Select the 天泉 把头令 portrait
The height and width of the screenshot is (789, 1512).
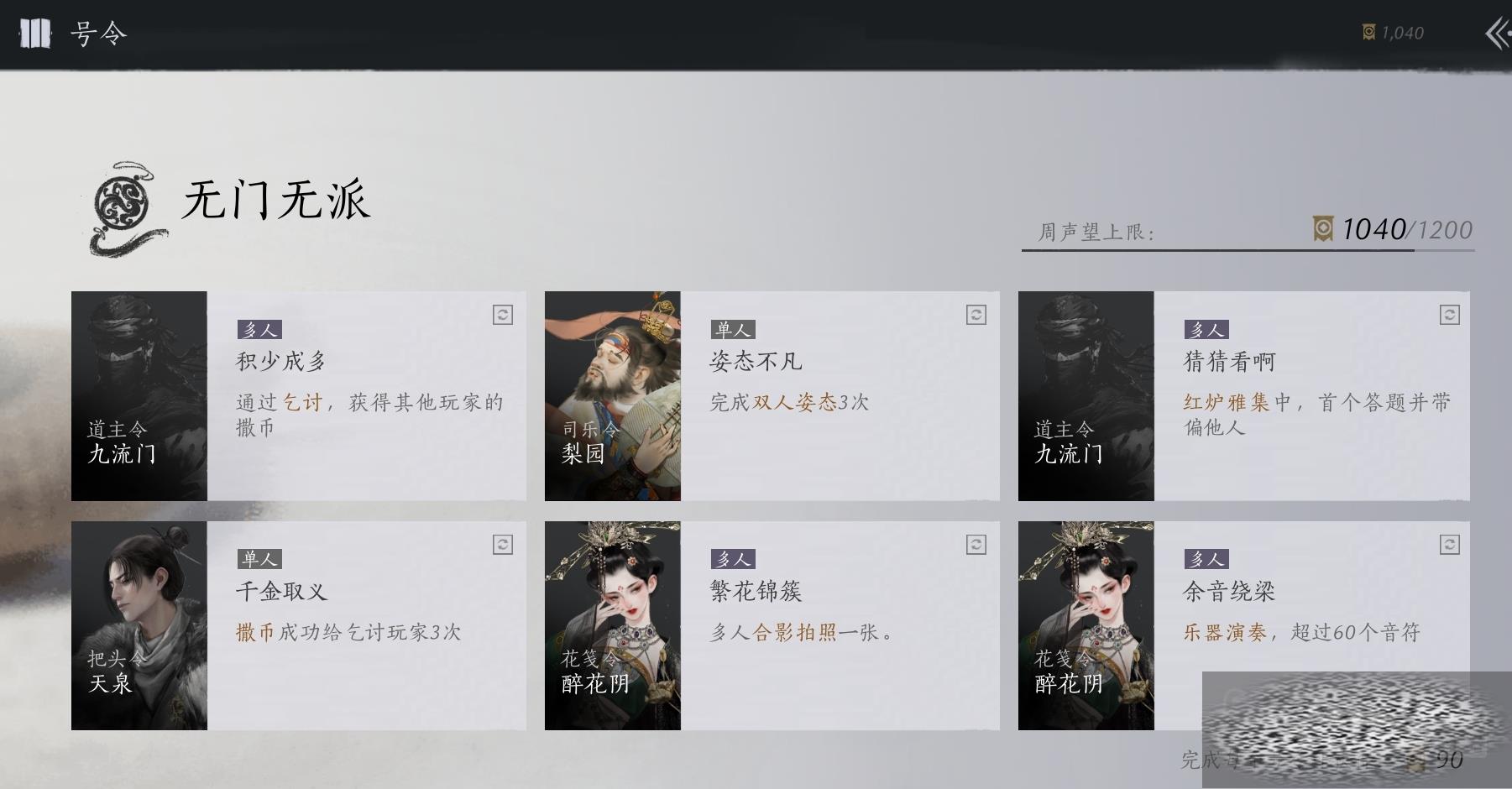139,625
